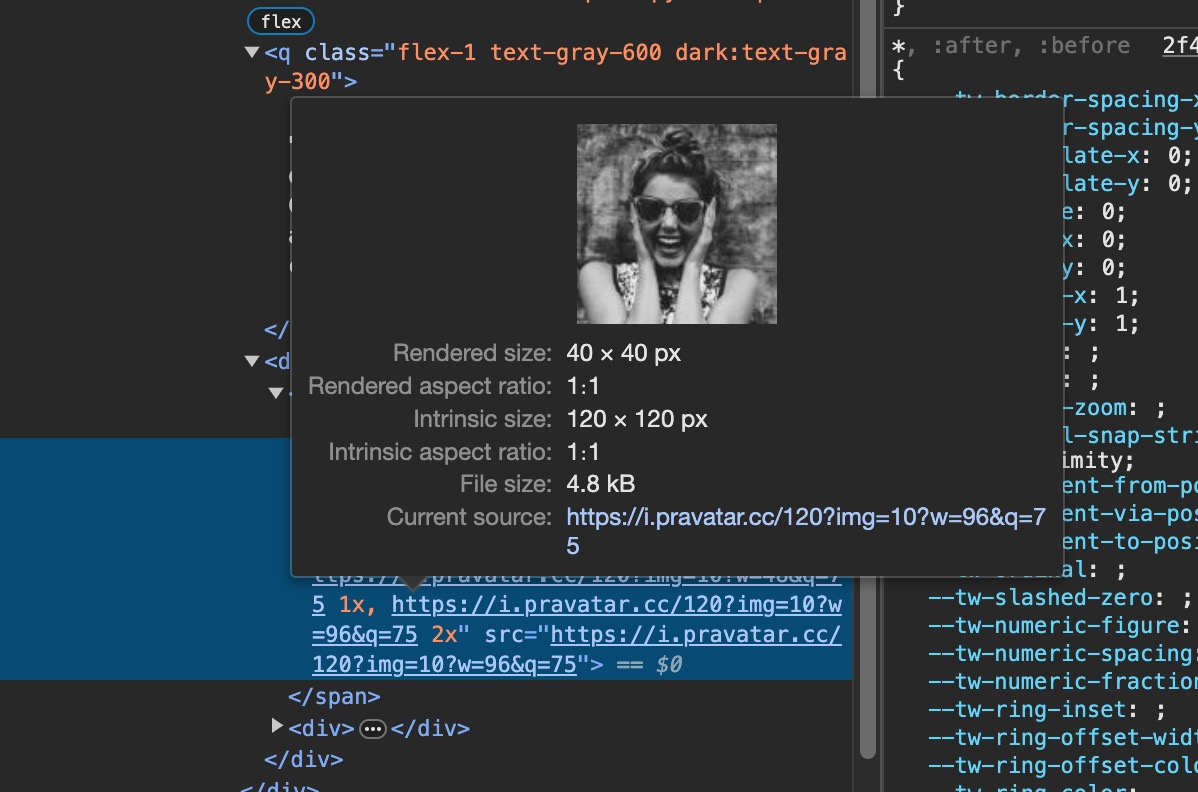
Task: Collapse the highlighted span's parent element
Action: click(x=276, y=393)
